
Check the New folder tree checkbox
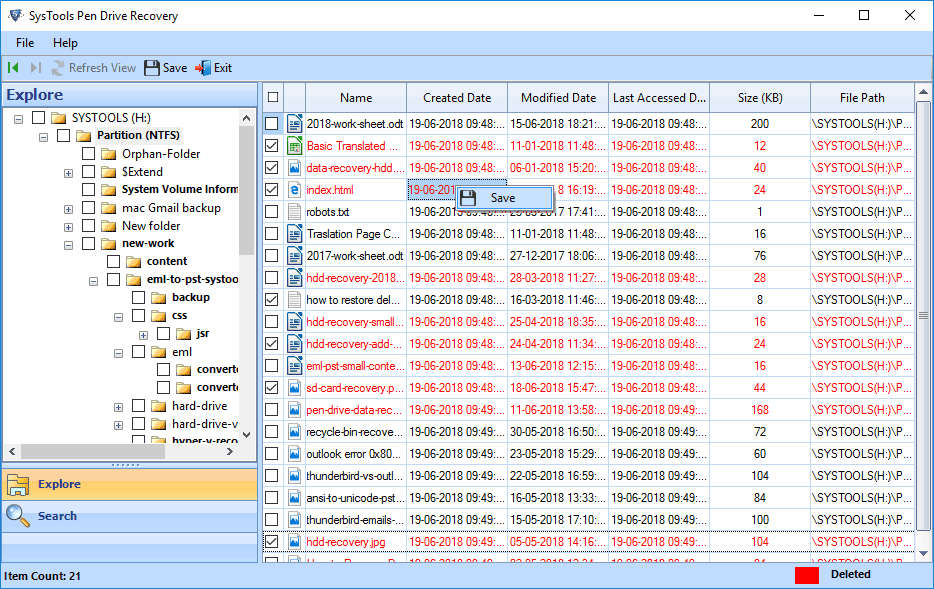[89, 226]
